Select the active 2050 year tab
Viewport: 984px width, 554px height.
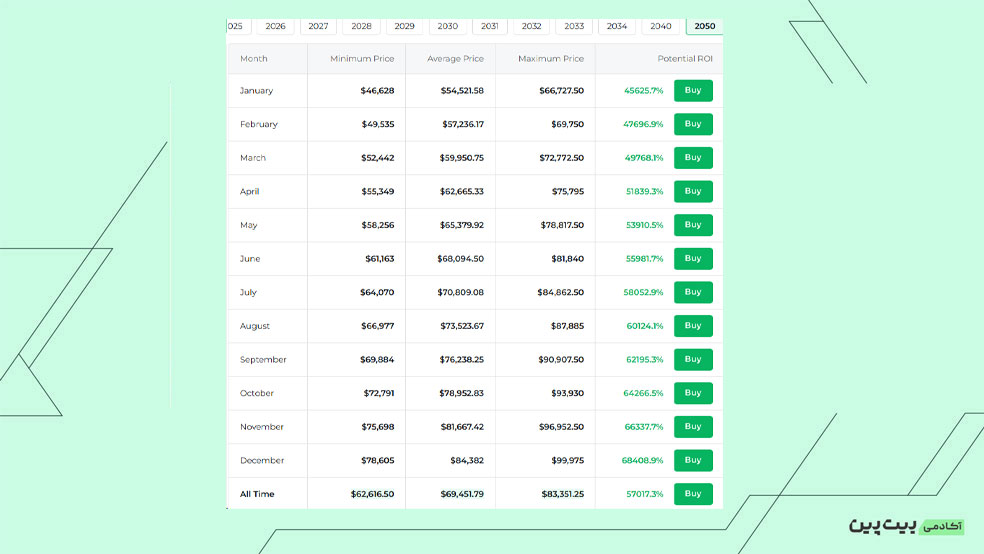pos(704,26)
